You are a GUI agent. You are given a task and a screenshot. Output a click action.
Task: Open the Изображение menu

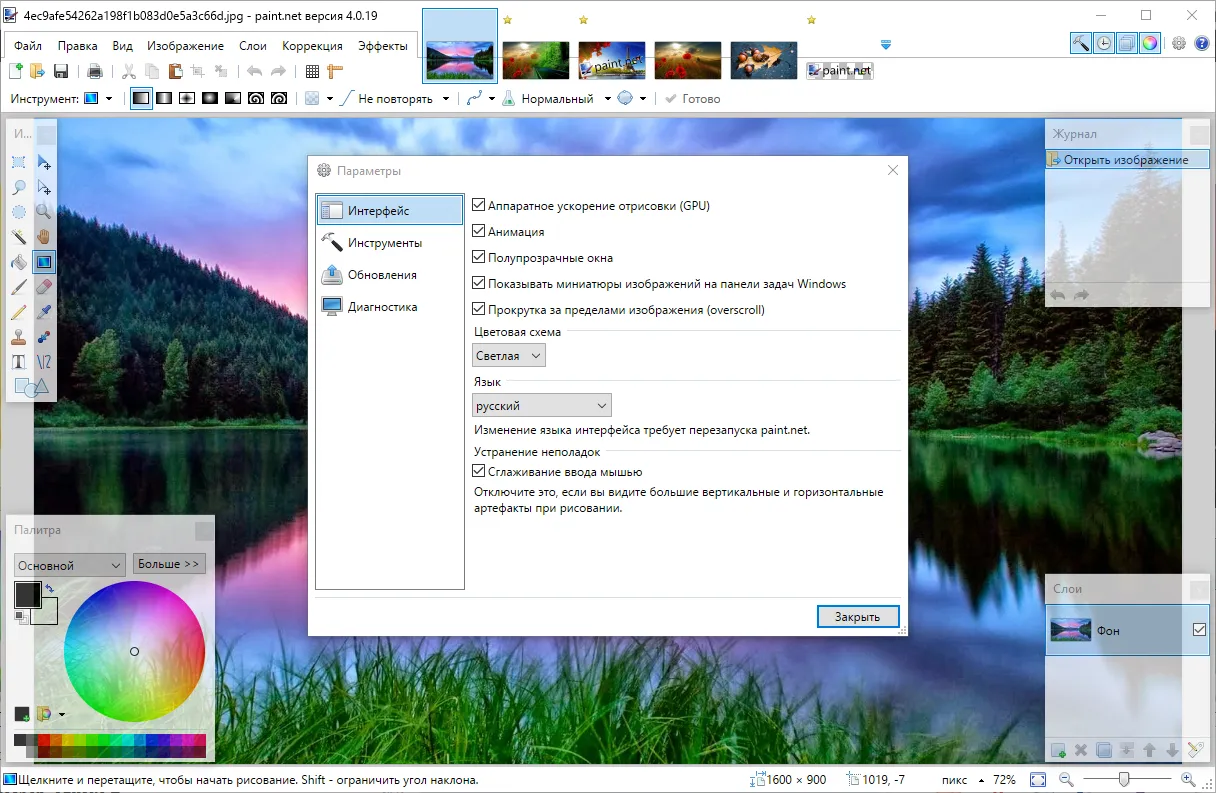coord(185,46)
